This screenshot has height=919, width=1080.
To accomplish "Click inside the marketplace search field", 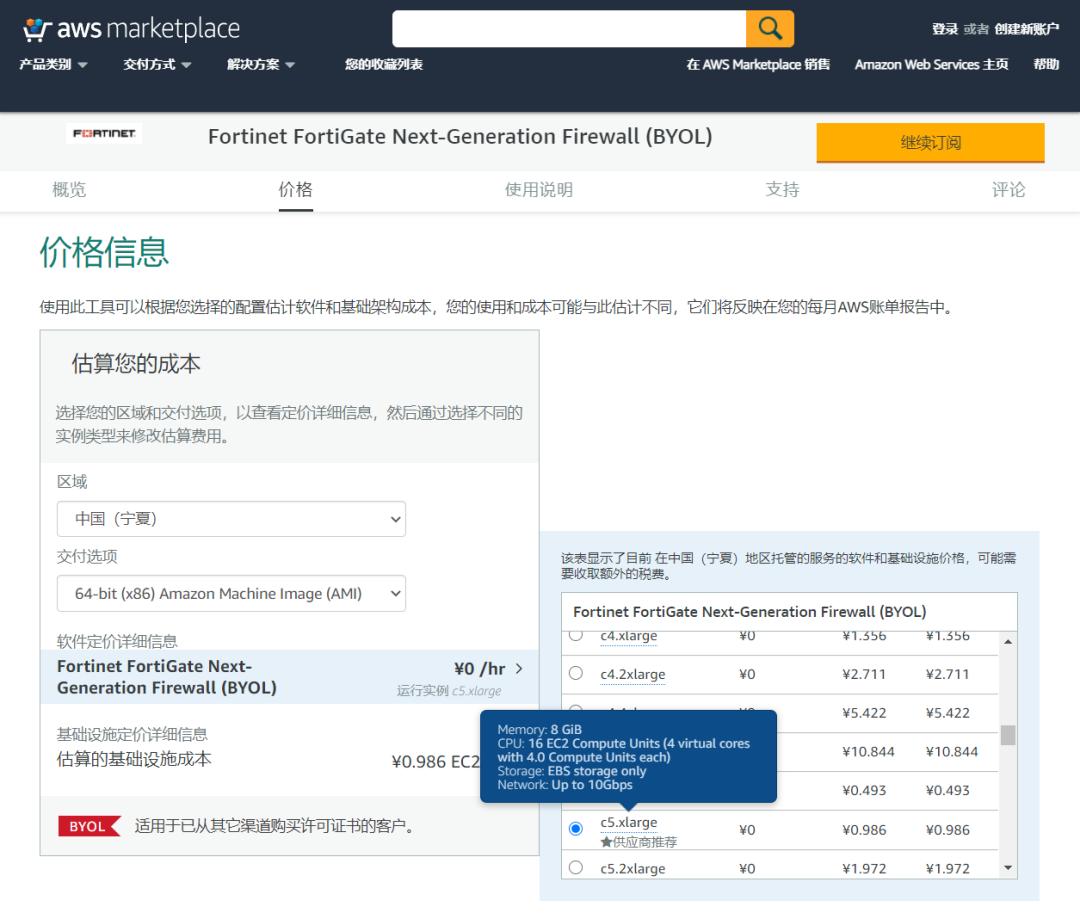I will [570, 29].
